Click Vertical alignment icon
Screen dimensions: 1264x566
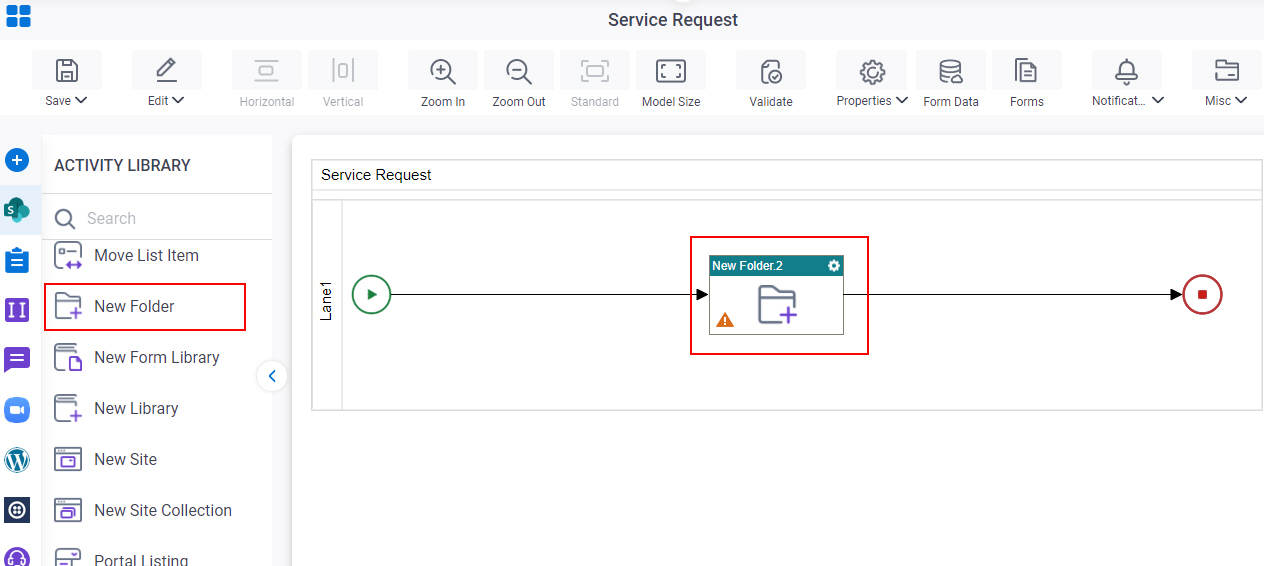[x=343, y=70]
